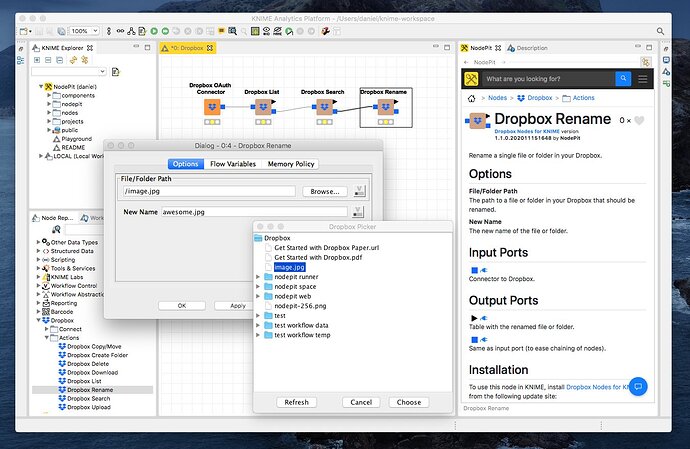
Task: Maximize the NodePit panel
Action: 649,47
